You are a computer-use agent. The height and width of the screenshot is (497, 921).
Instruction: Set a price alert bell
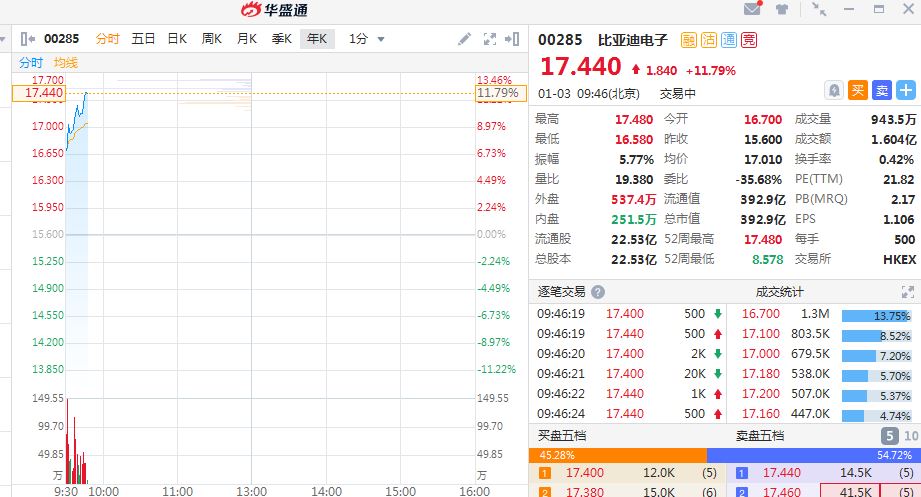point(835,90)
